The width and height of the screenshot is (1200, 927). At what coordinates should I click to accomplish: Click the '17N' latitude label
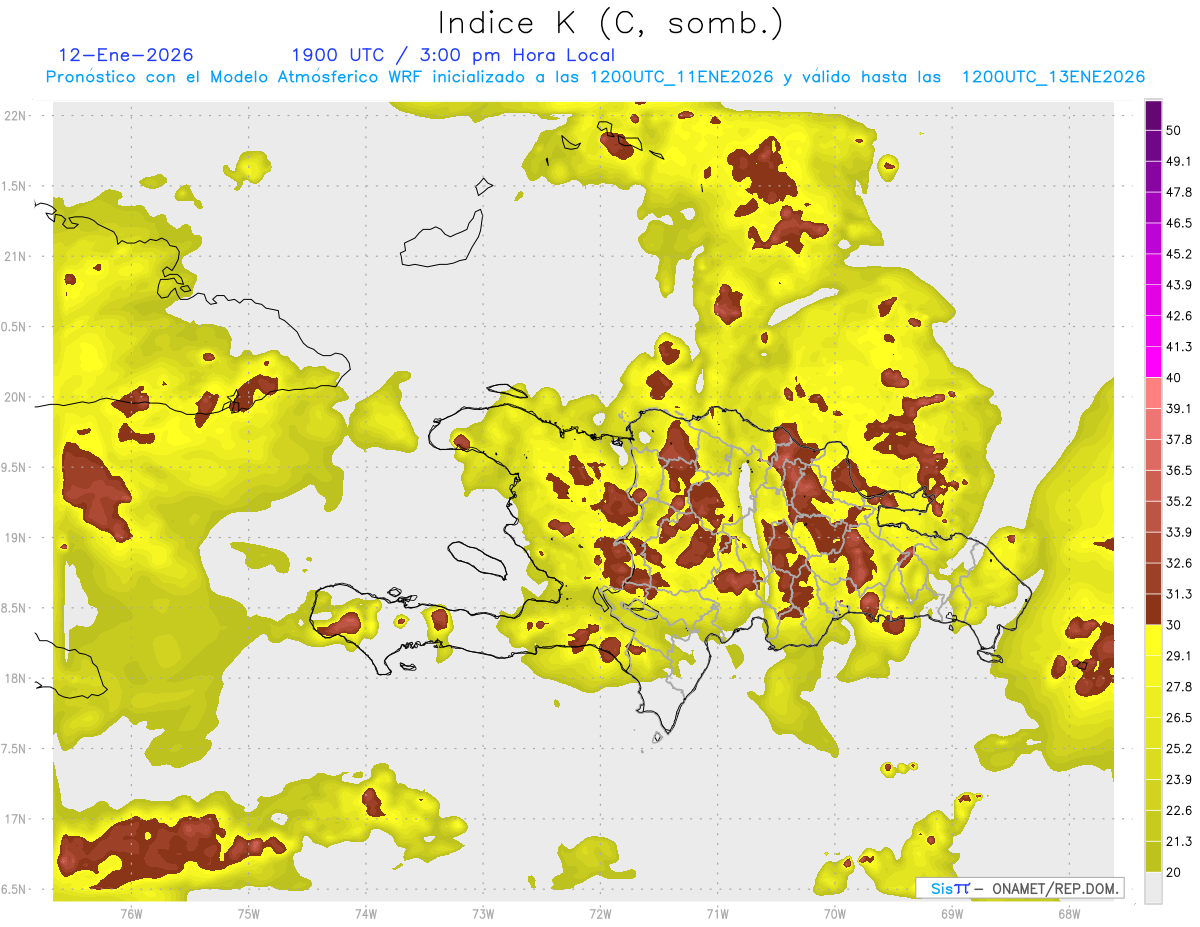tap(17, 819)
